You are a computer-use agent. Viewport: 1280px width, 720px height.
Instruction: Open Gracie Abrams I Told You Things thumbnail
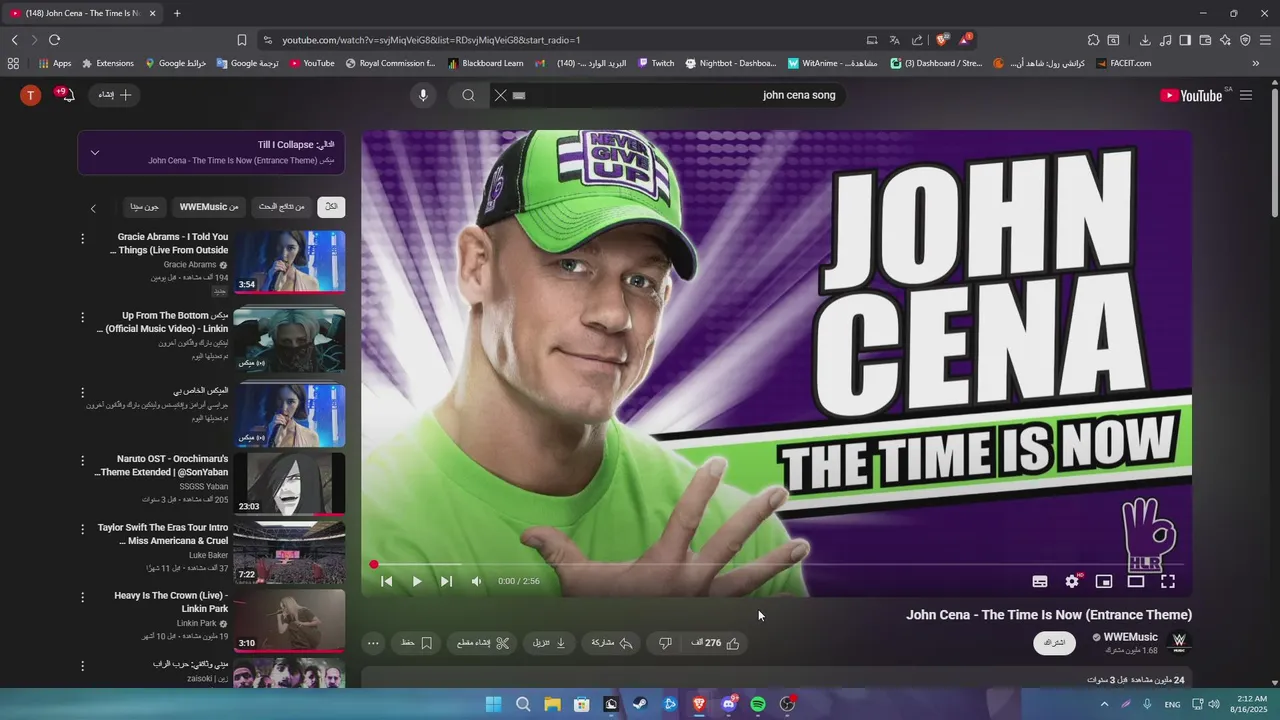290,262
